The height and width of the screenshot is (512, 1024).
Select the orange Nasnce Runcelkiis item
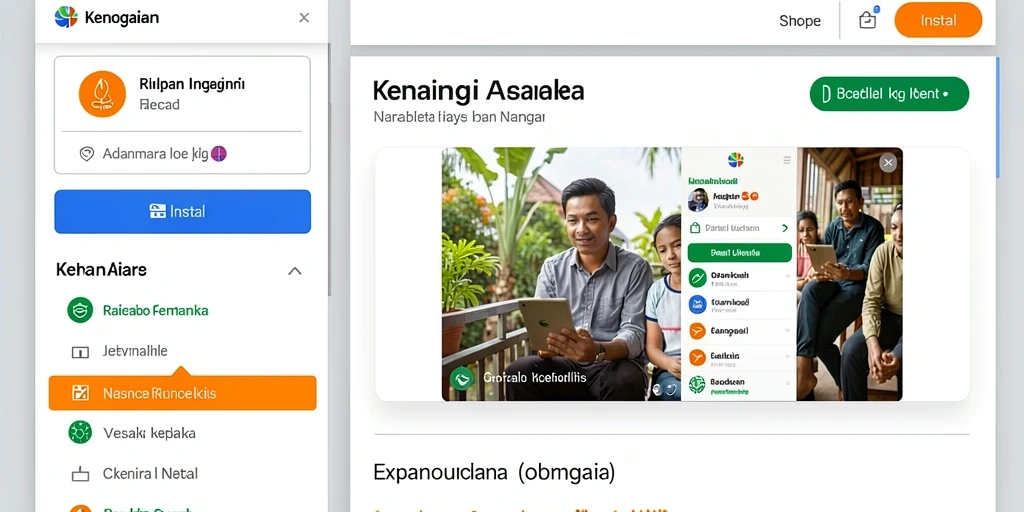pos(182,392)
